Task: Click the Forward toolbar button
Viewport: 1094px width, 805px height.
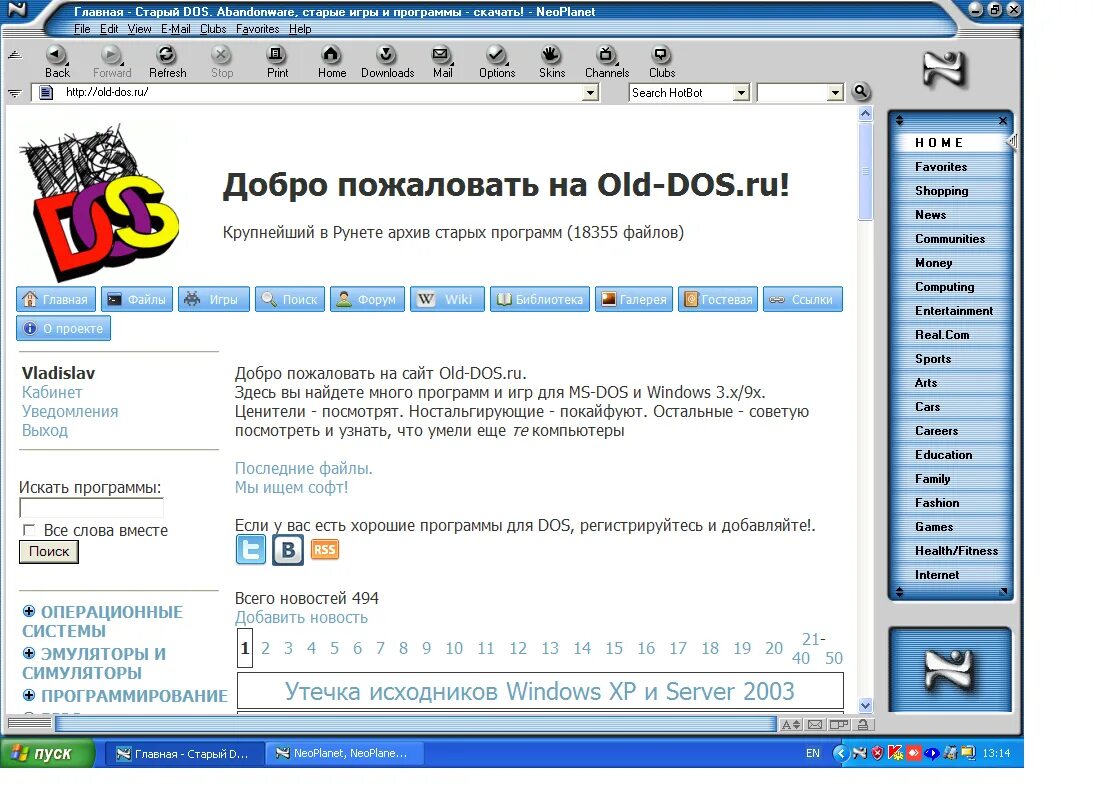Action: 111,61
